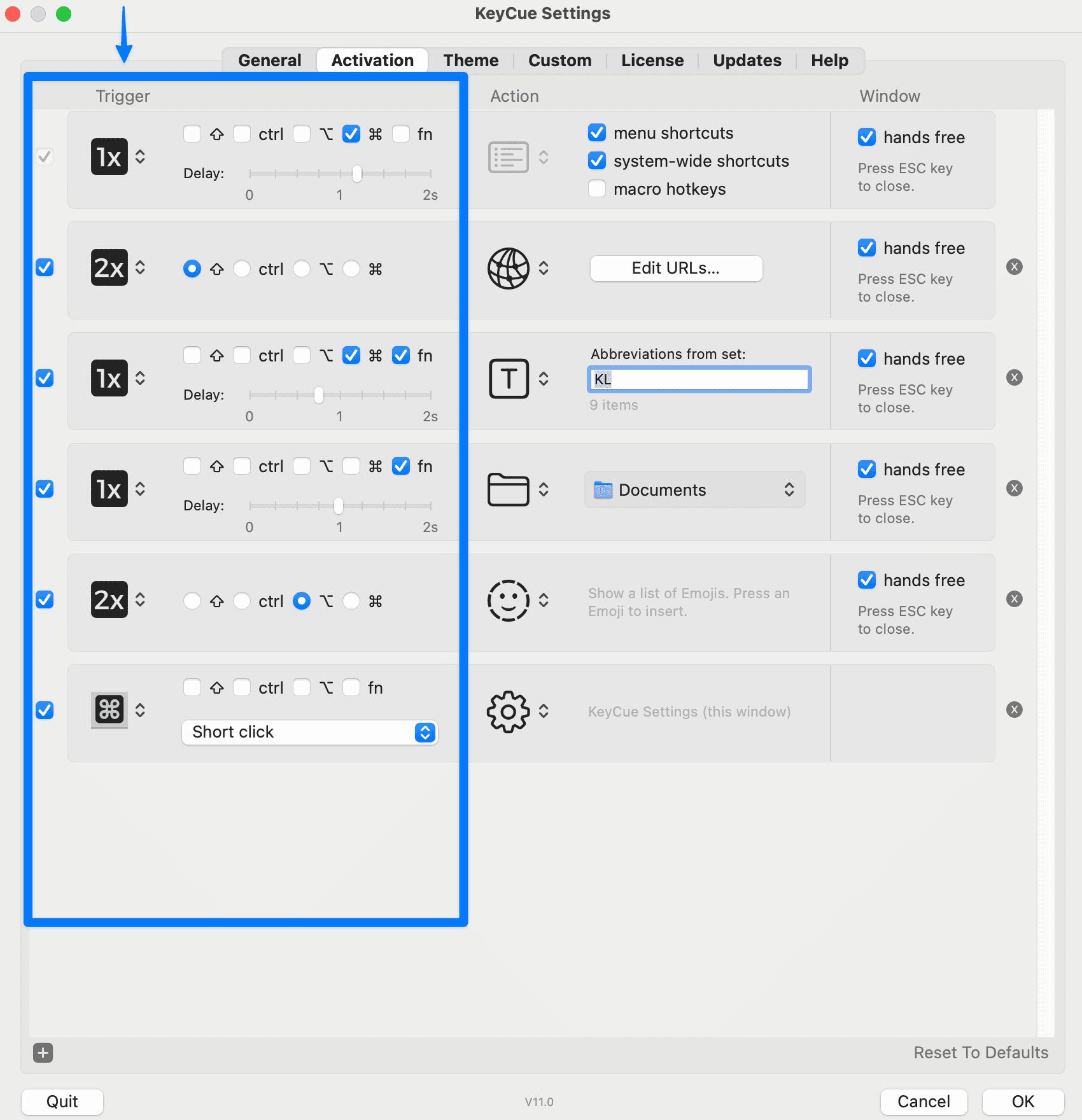The height and width of the screenshot is (1120, 1082).
Task: Uncheck system-wide shortcuts option
Action: click(597, 160)
